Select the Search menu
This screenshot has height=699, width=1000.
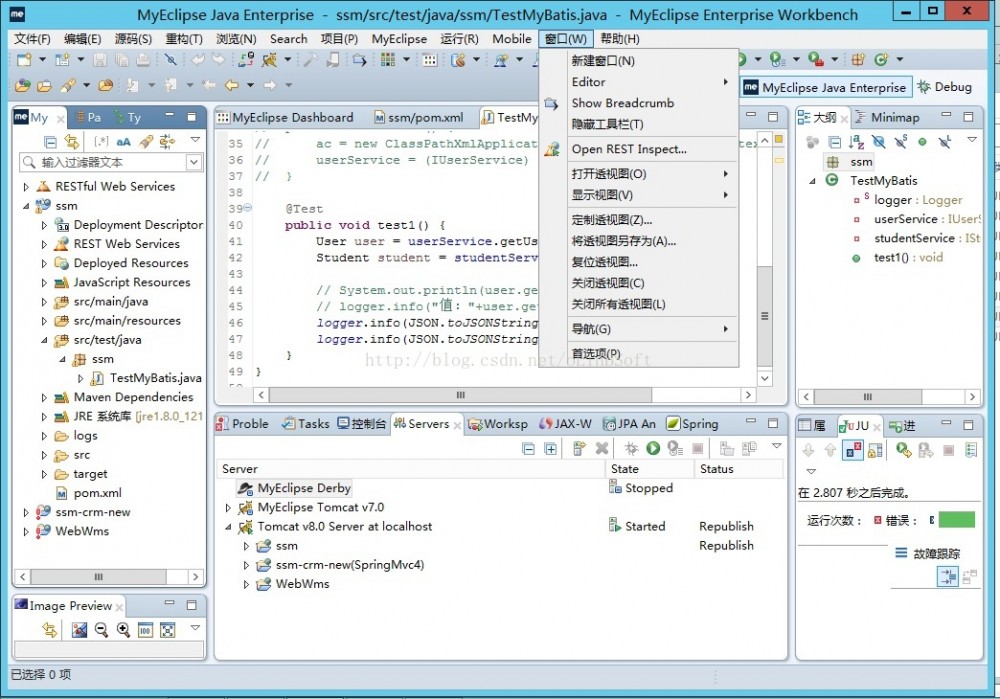click(288, 39)
